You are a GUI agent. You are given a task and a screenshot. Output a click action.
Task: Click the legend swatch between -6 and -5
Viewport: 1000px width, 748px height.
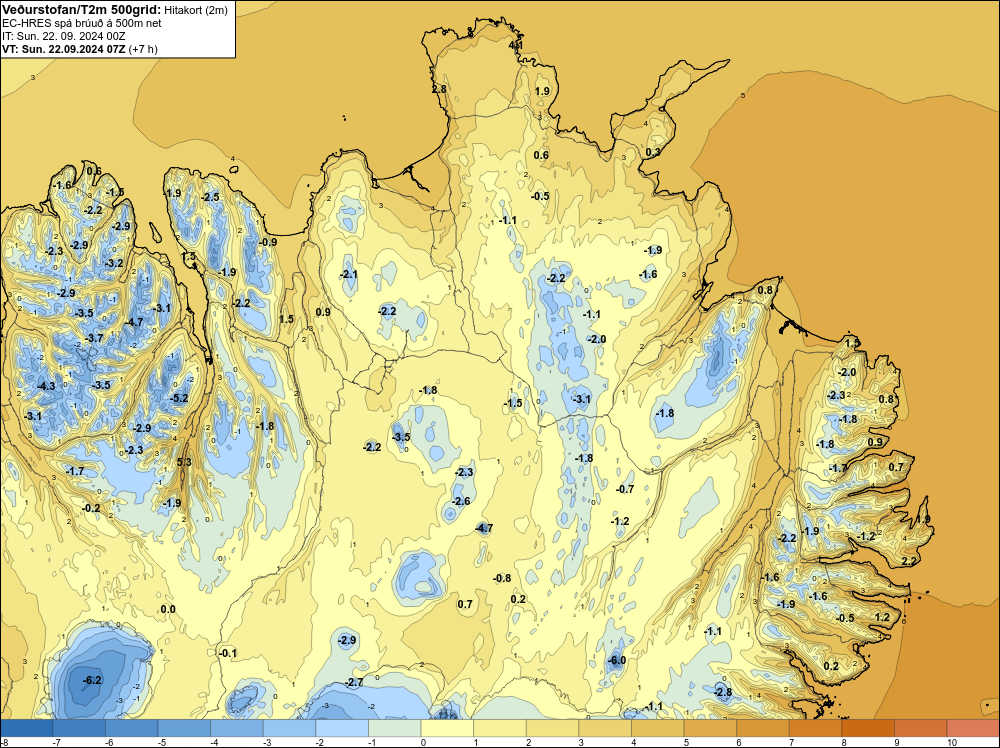132,728
